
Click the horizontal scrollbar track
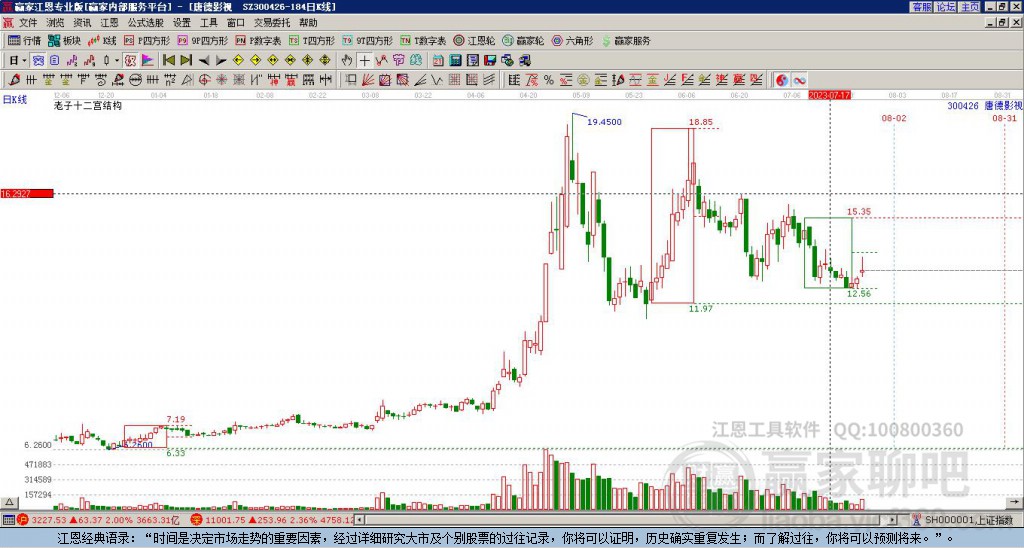click(627, 520)
